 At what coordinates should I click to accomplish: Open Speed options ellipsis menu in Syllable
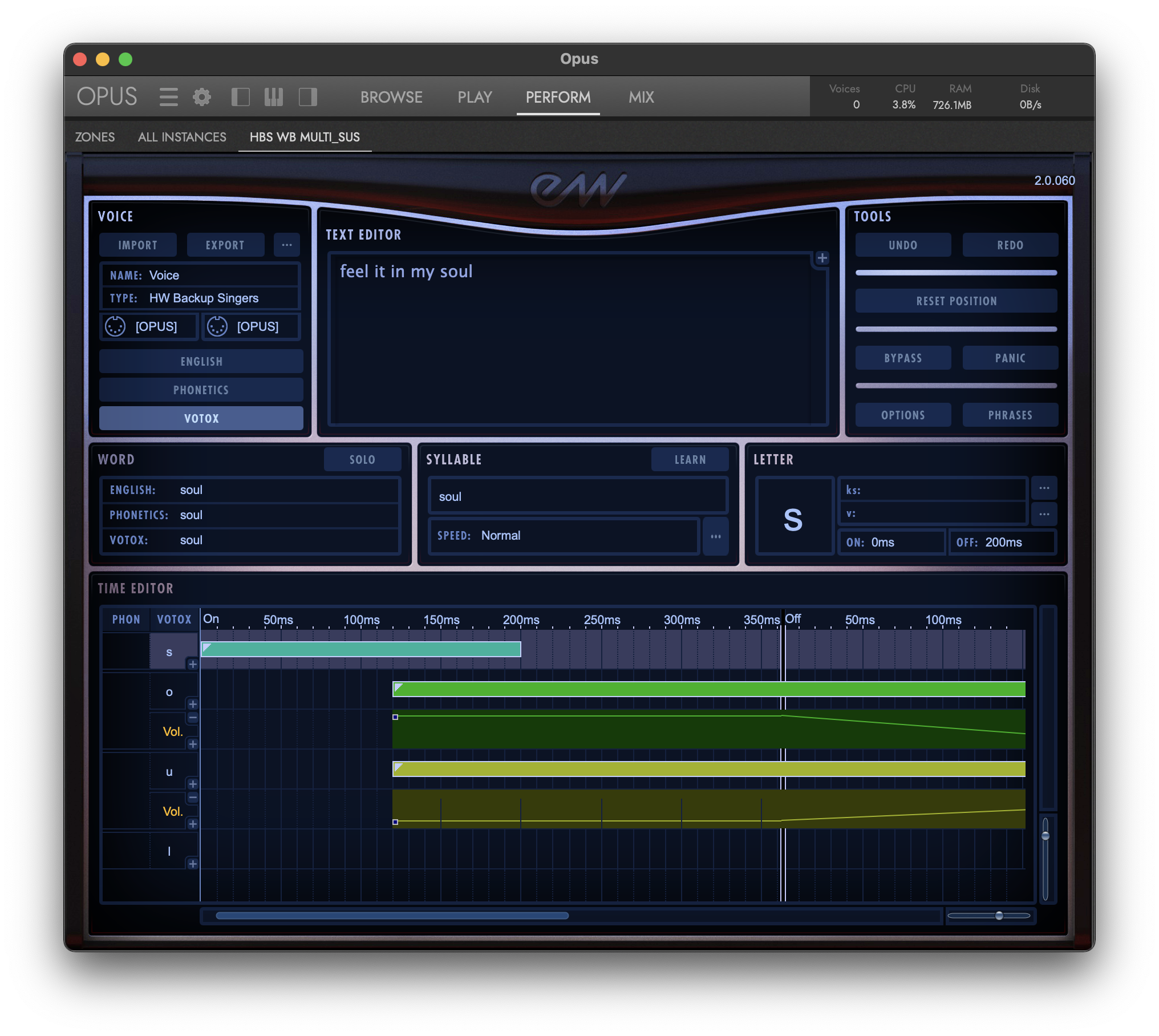(715, 536)
